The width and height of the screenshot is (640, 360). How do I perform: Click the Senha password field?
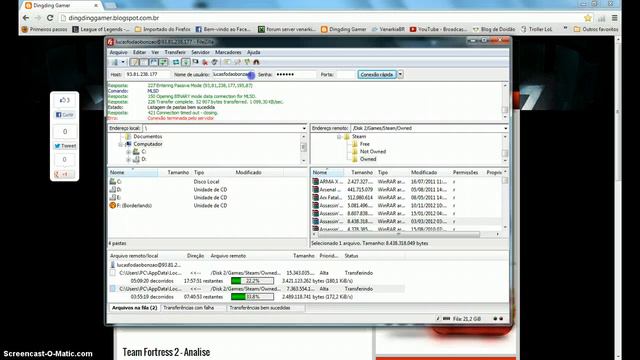click(296, 74)
